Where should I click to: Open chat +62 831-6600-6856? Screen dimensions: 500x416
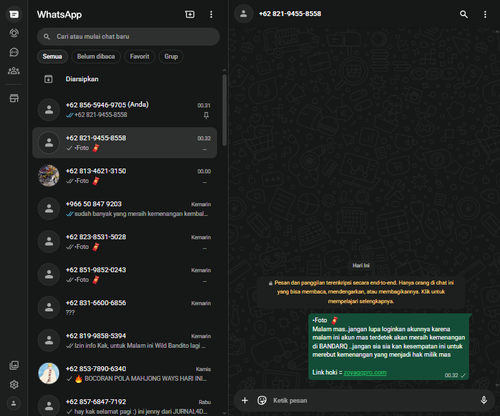pos(125,308)
